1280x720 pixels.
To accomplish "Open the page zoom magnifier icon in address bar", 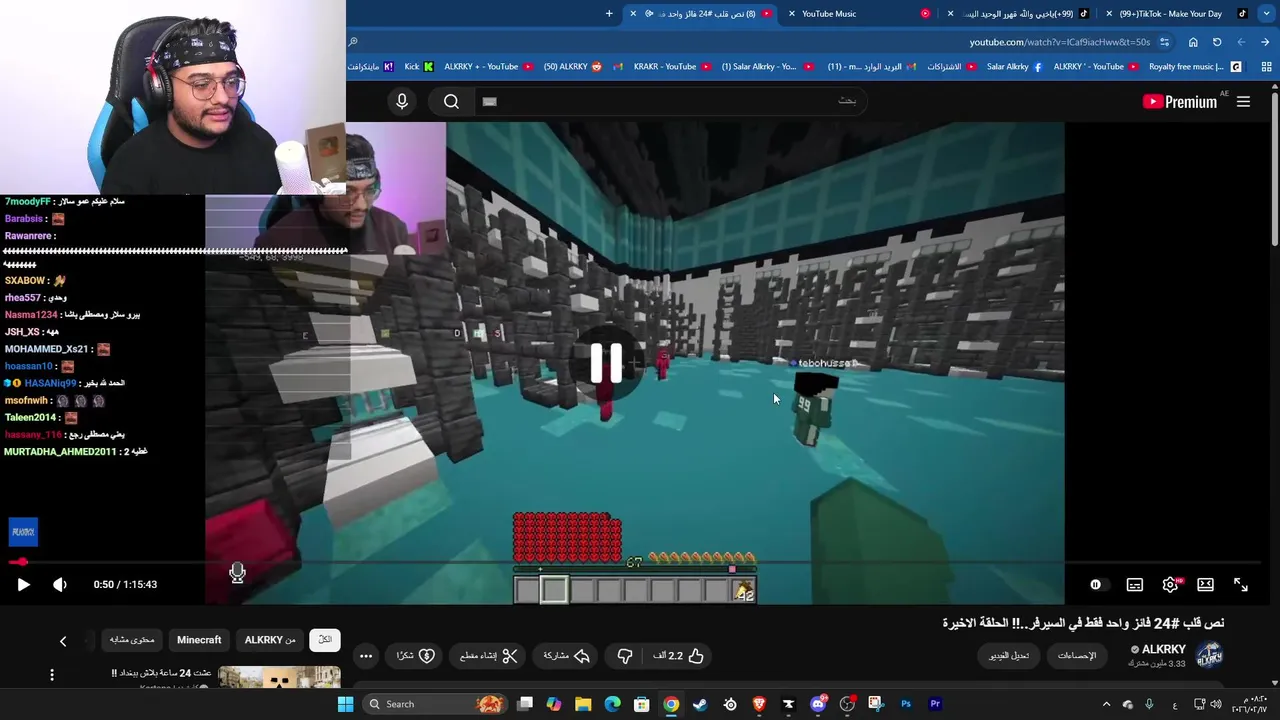I will [x=353, y=42].
